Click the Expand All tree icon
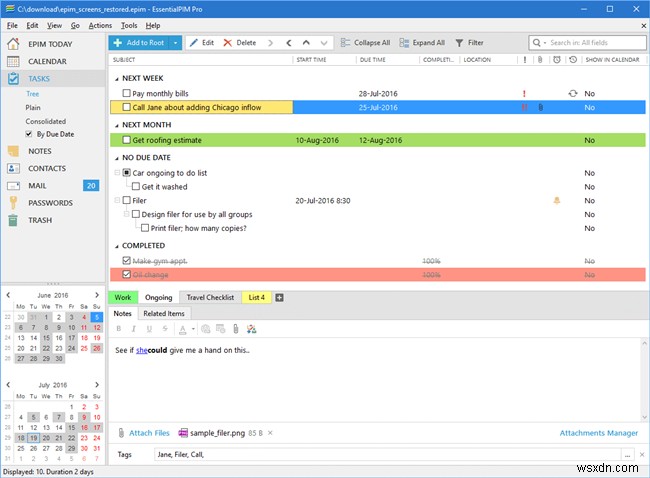Screen dimensions: 650x478 click(404, 43)
